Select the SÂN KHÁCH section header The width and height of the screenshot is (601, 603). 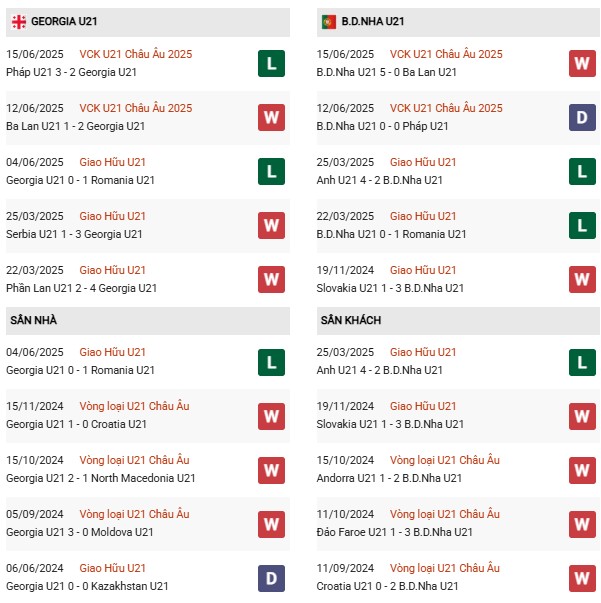click(458, 320)
